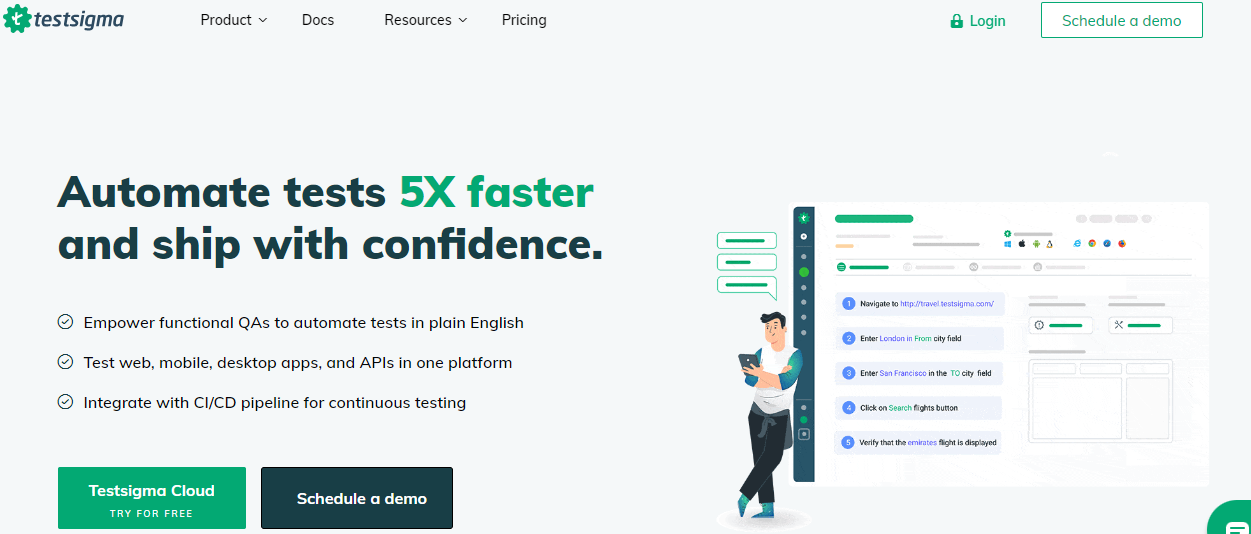Click the Login link text
Screen dimensions: 1251x534
[987, 21]
